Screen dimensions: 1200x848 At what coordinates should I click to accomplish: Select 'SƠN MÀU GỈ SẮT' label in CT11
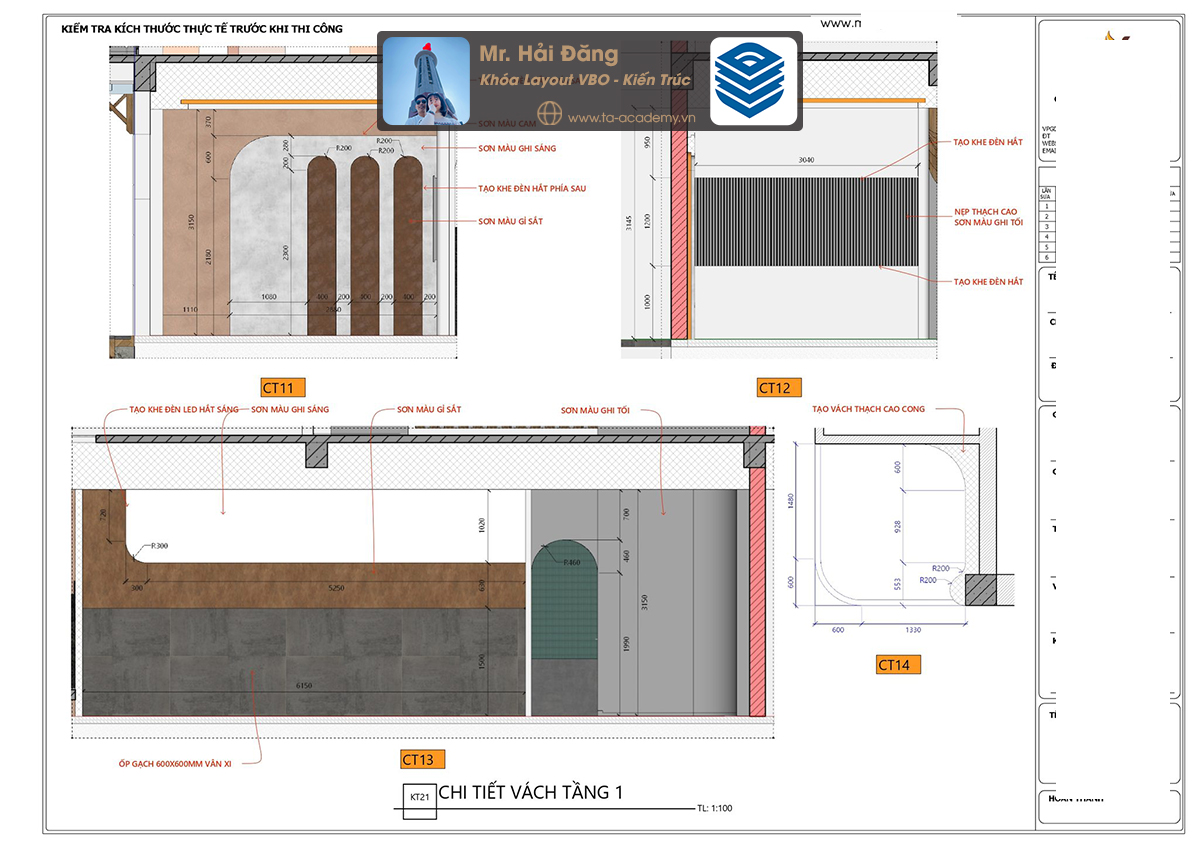pyautogui.click(x=510, y=221)
